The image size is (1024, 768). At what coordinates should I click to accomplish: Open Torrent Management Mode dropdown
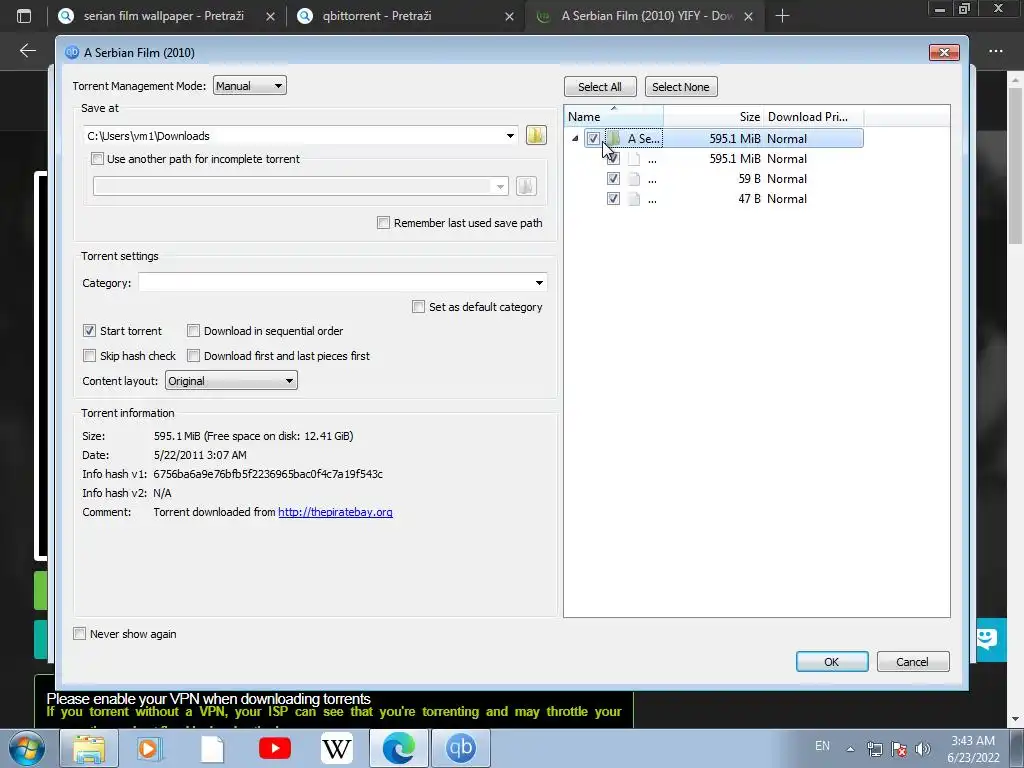[249, 86]
